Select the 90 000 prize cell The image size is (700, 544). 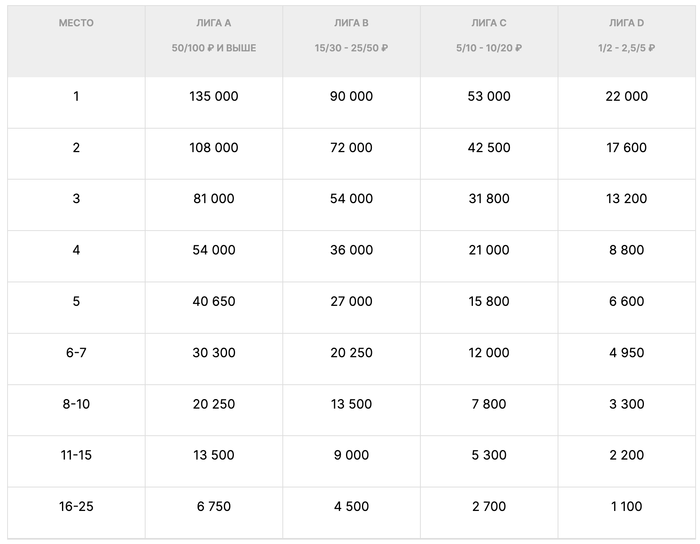point(351,97)
